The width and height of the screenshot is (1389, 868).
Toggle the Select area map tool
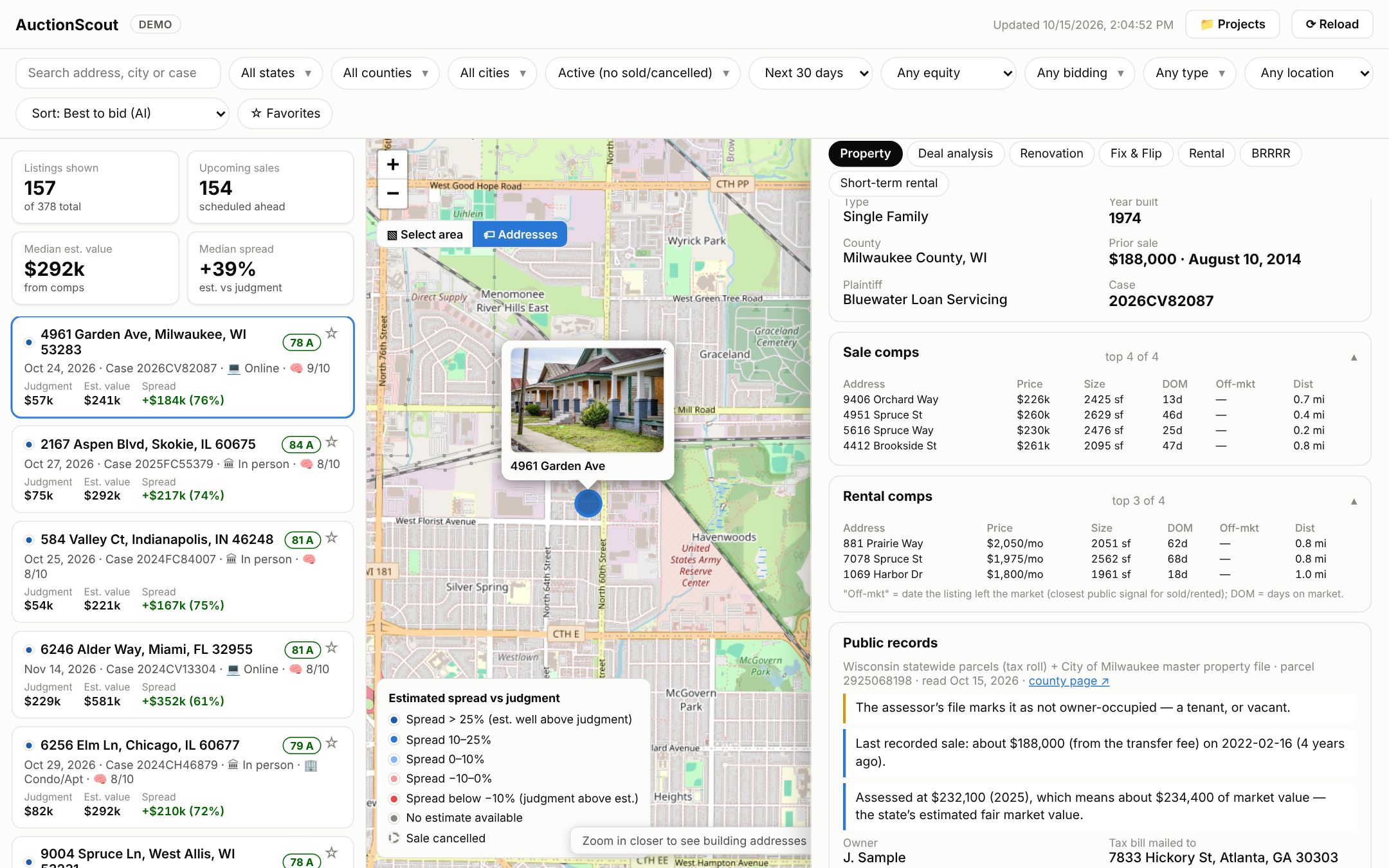coord(425,235)
